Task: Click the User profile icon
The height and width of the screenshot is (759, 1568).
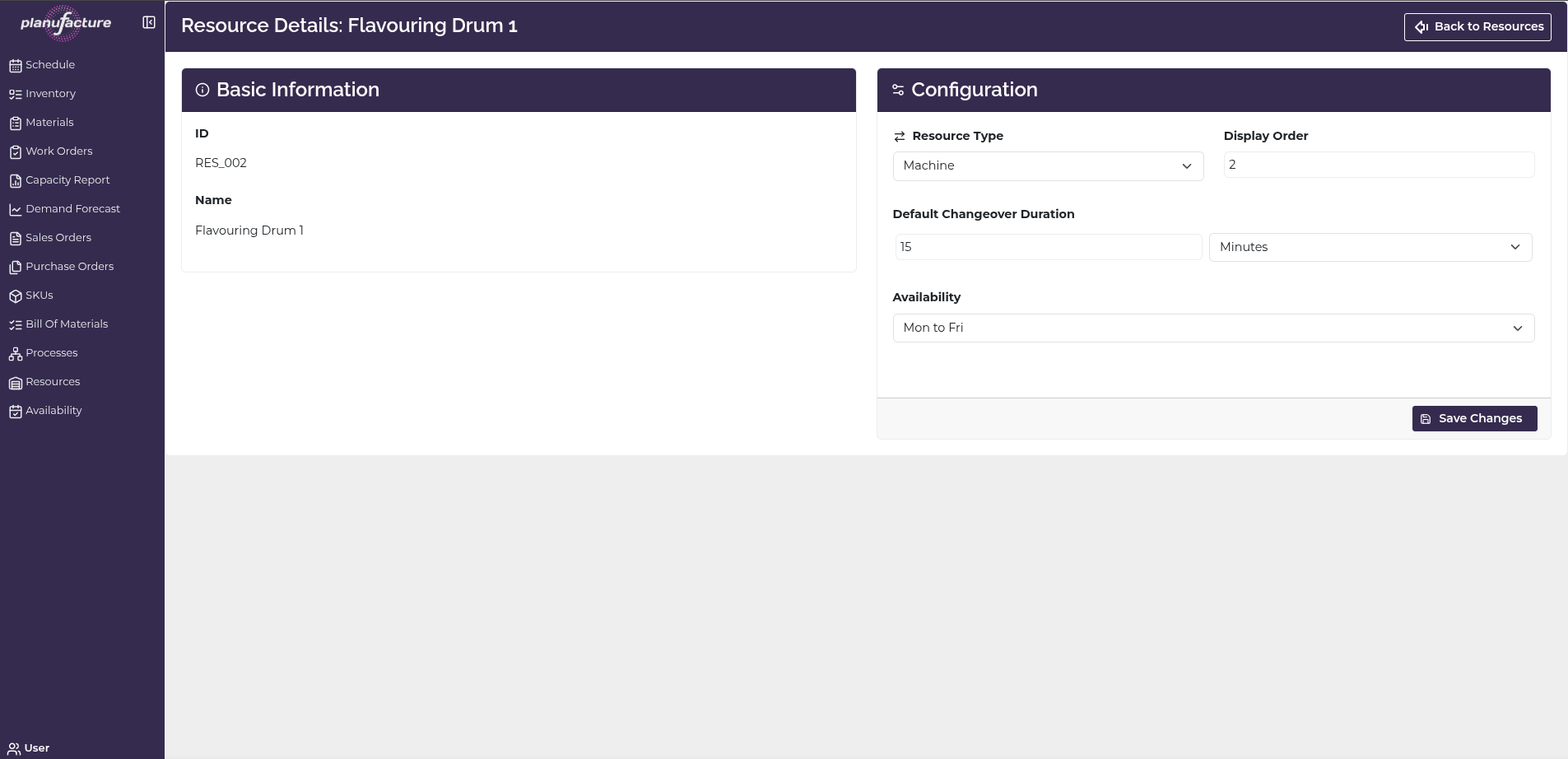Action: 14,749
